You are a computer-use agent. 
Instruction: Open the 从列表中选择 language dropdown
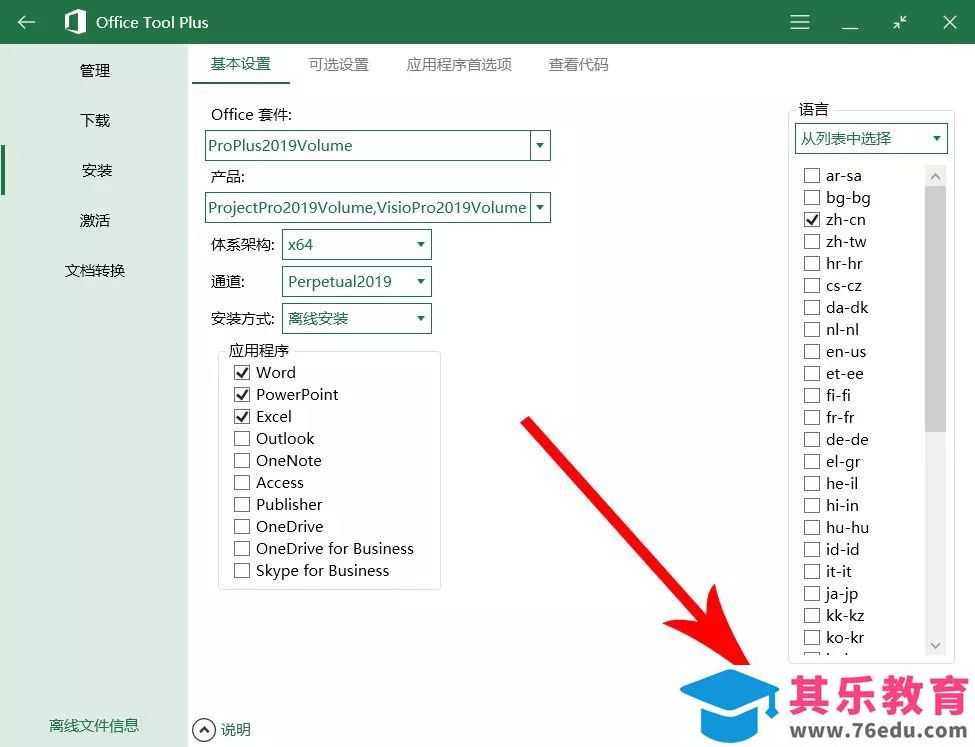click(871, 139)
